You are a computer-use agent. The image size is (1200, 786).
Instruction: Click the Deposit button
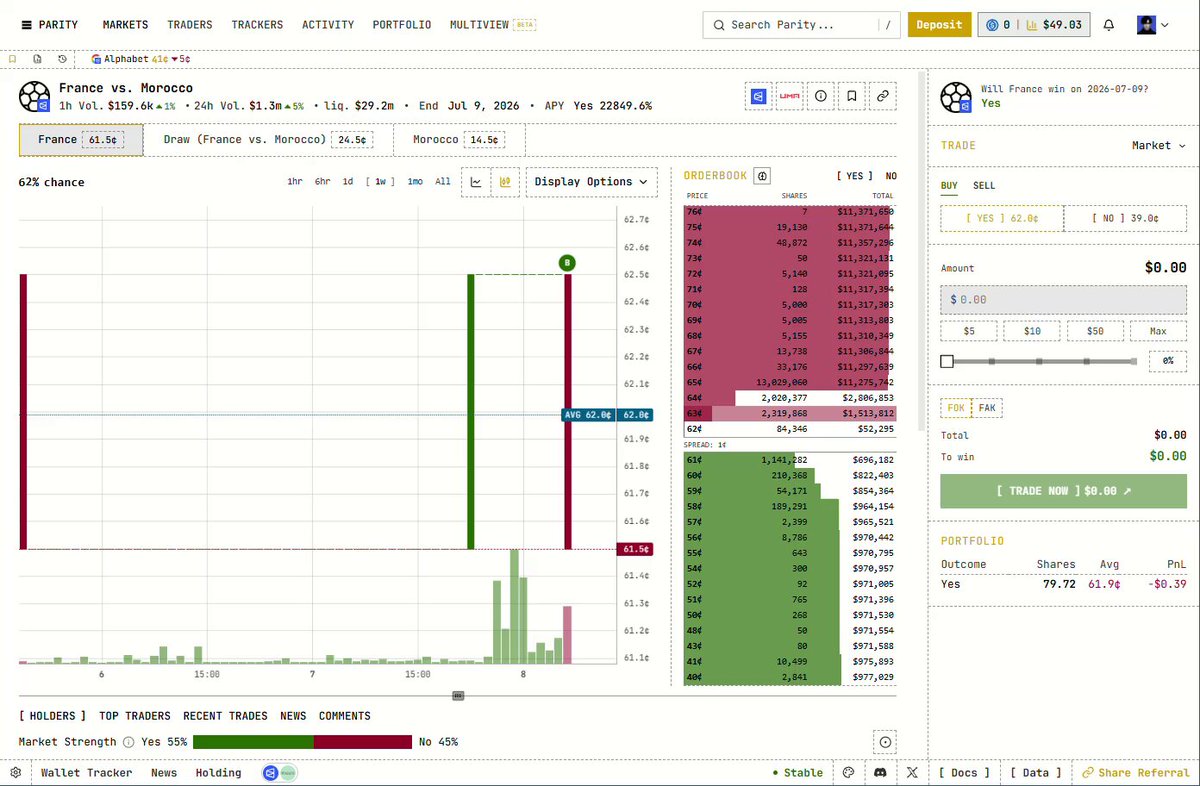[x=939, y=25]
